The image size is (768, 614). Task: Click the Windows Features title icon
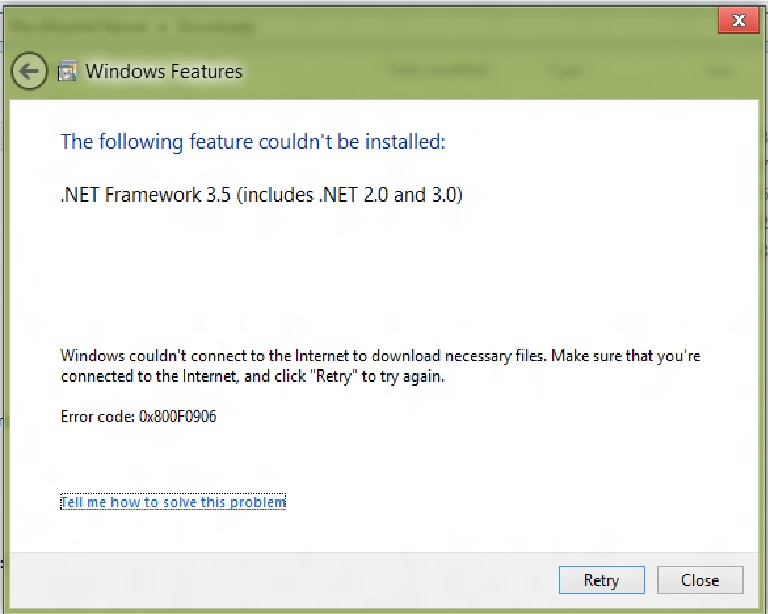67,71
